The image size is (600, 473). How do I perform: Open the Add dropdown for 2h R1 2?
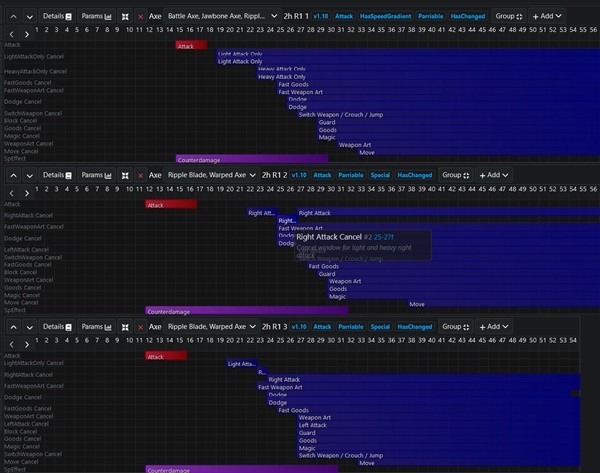[x=492, y=174]
